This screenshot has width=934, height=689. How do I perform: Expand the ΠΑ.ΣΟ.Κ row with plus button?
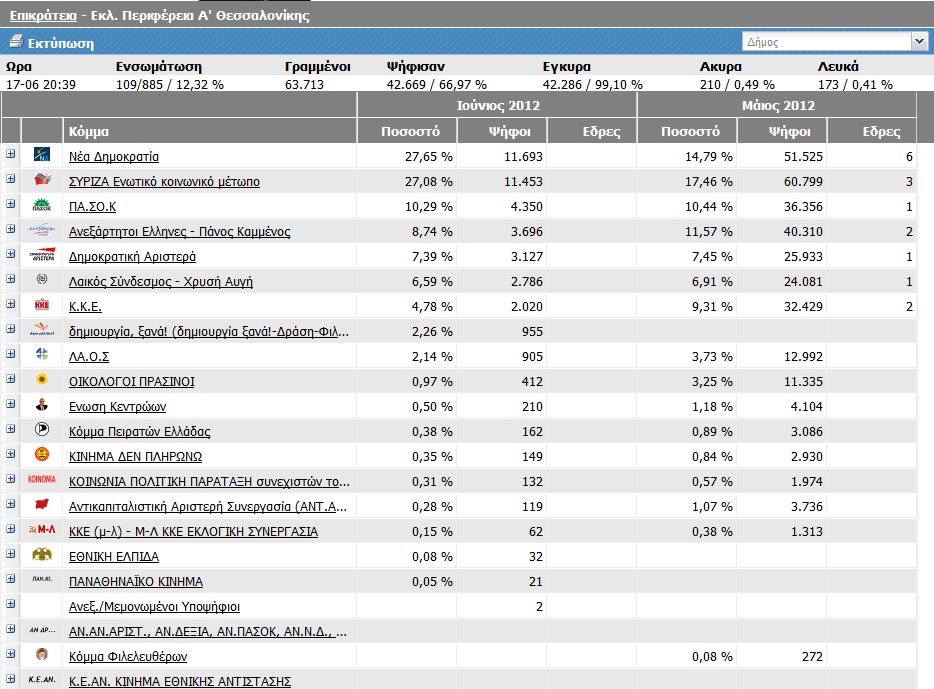click(11, 204)
